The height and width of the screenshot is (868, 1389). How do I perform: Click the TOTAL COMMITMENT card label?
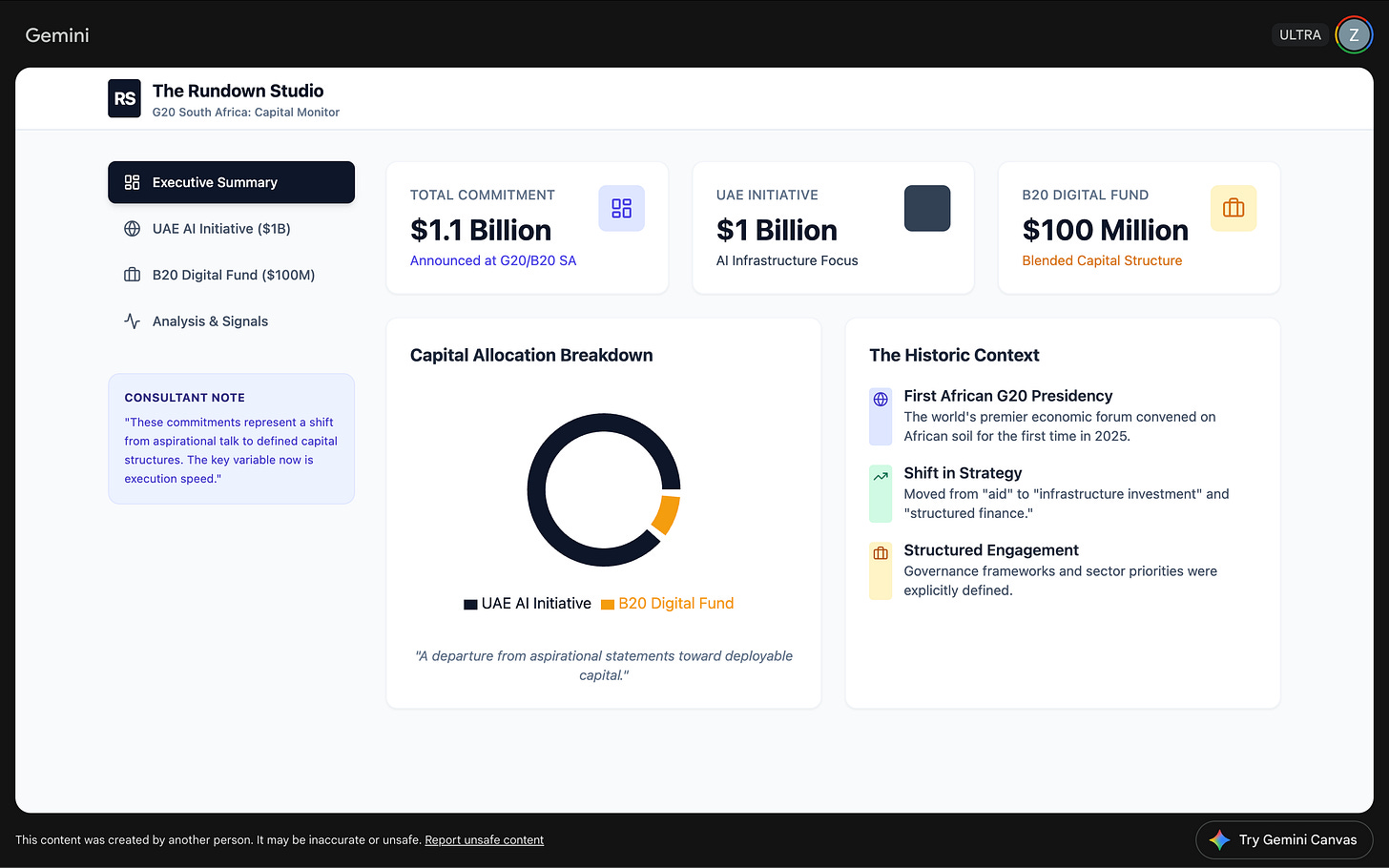click(x=483, y=195)
